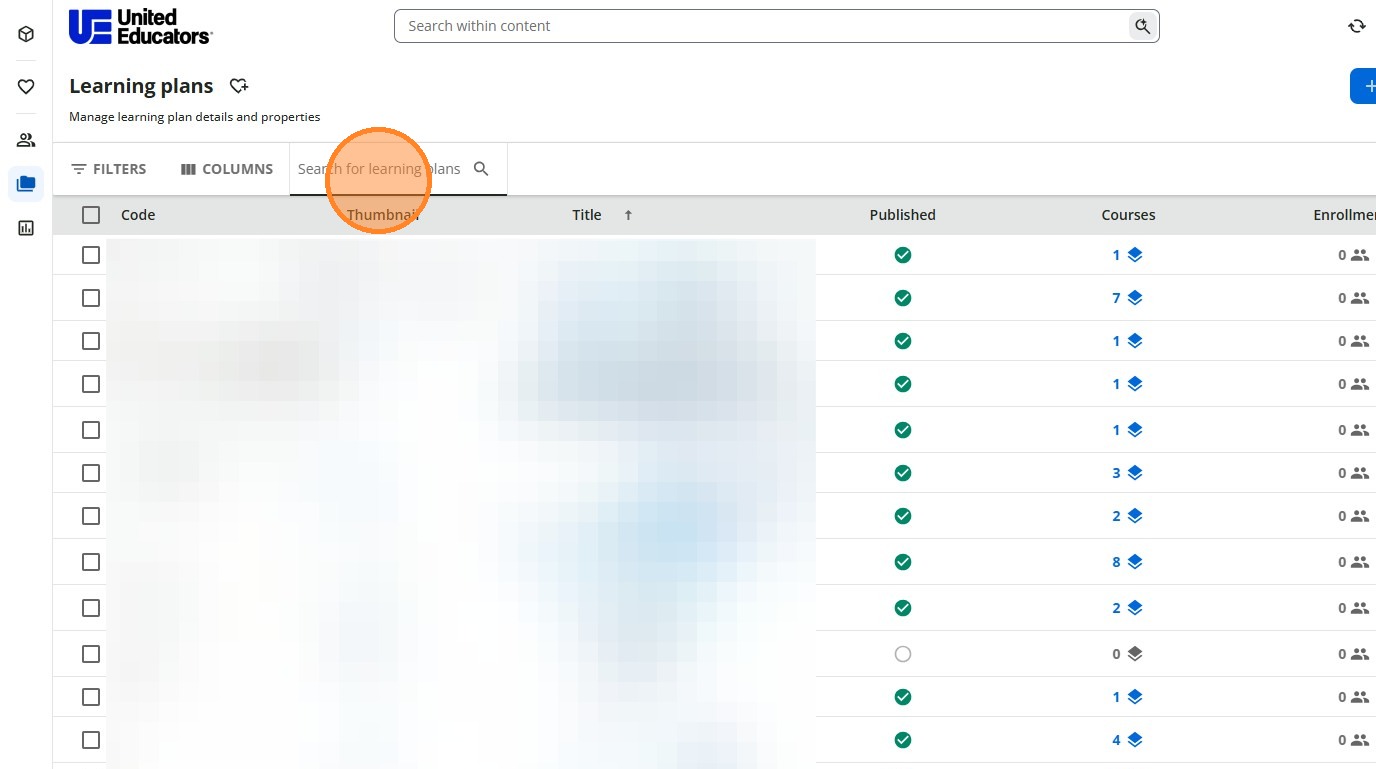The height and width of the screenshot is (769, 1376).
Task: Click the Title column sort arrow
Action: (x=628, y=215)
